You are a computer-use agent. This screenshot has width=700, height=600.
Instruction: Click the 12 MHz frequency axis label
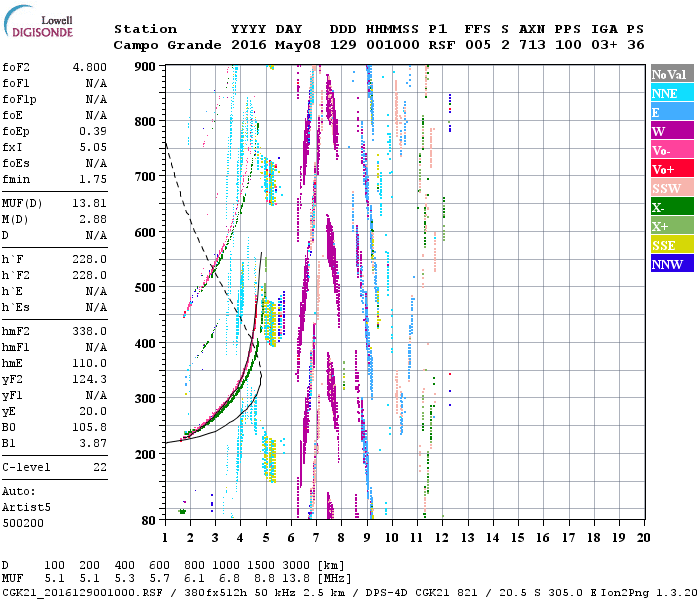[x=442, y=538]
